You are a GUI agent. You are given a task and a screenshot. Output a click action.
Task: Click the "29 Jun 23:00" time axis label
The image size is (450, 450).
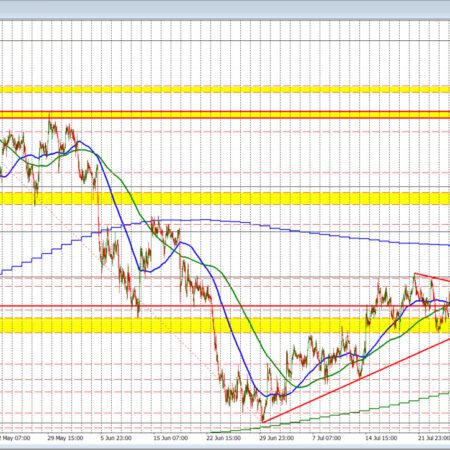[276, 438]
